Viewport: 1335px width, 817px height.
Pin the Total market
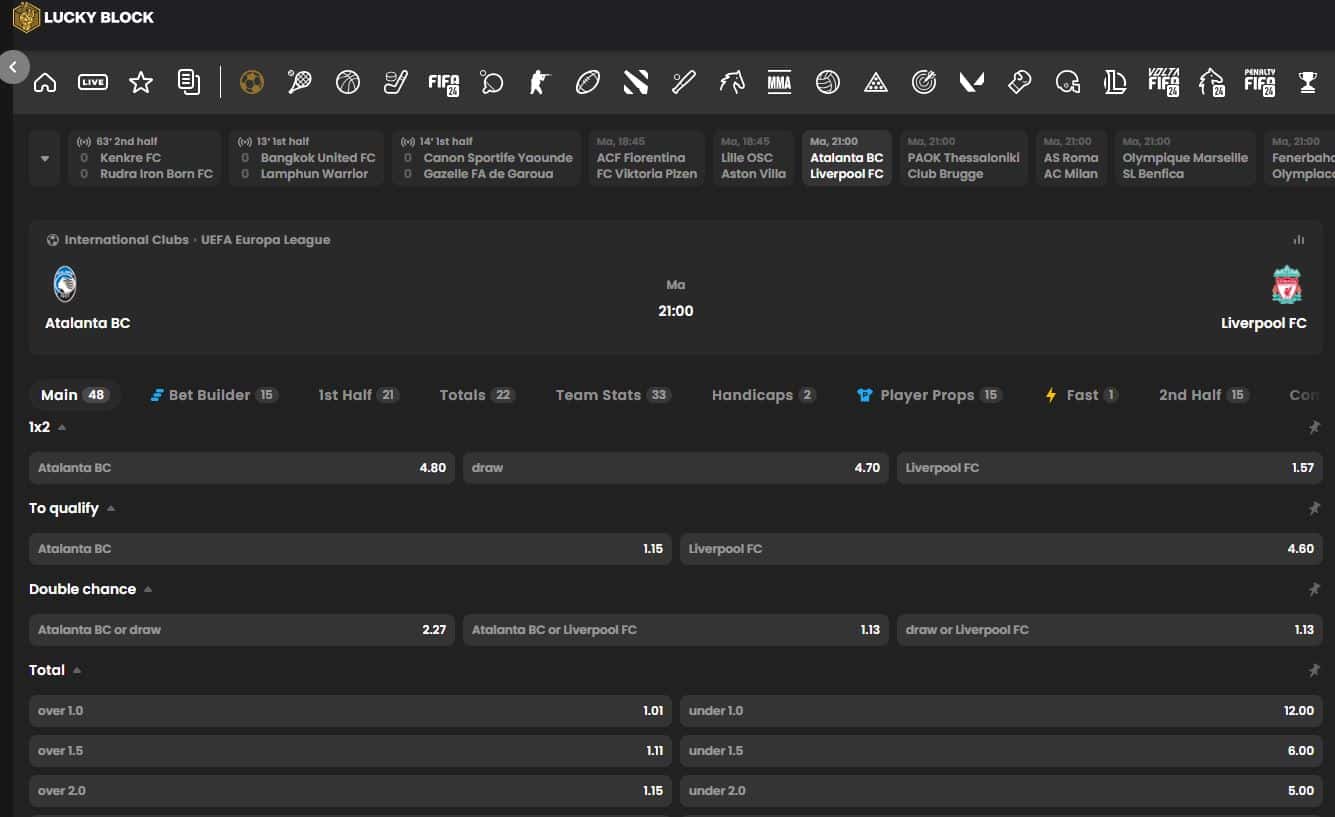click(x=1314, y=671)
